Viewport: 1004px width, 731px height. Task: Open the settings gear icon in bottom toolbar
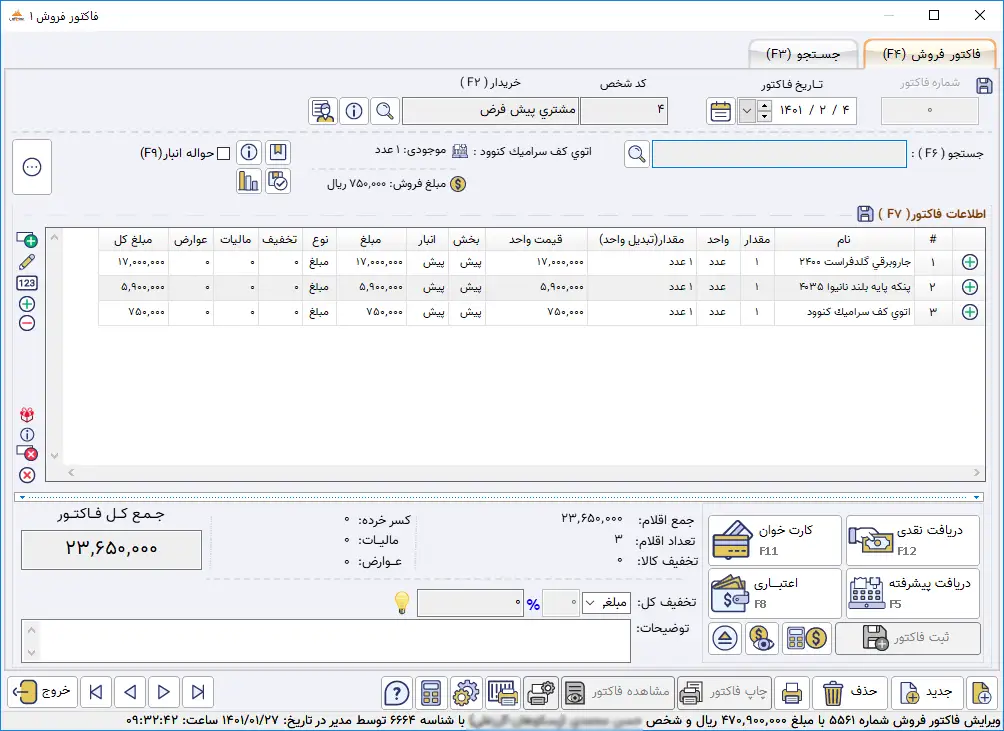click(x=465, y=692)
